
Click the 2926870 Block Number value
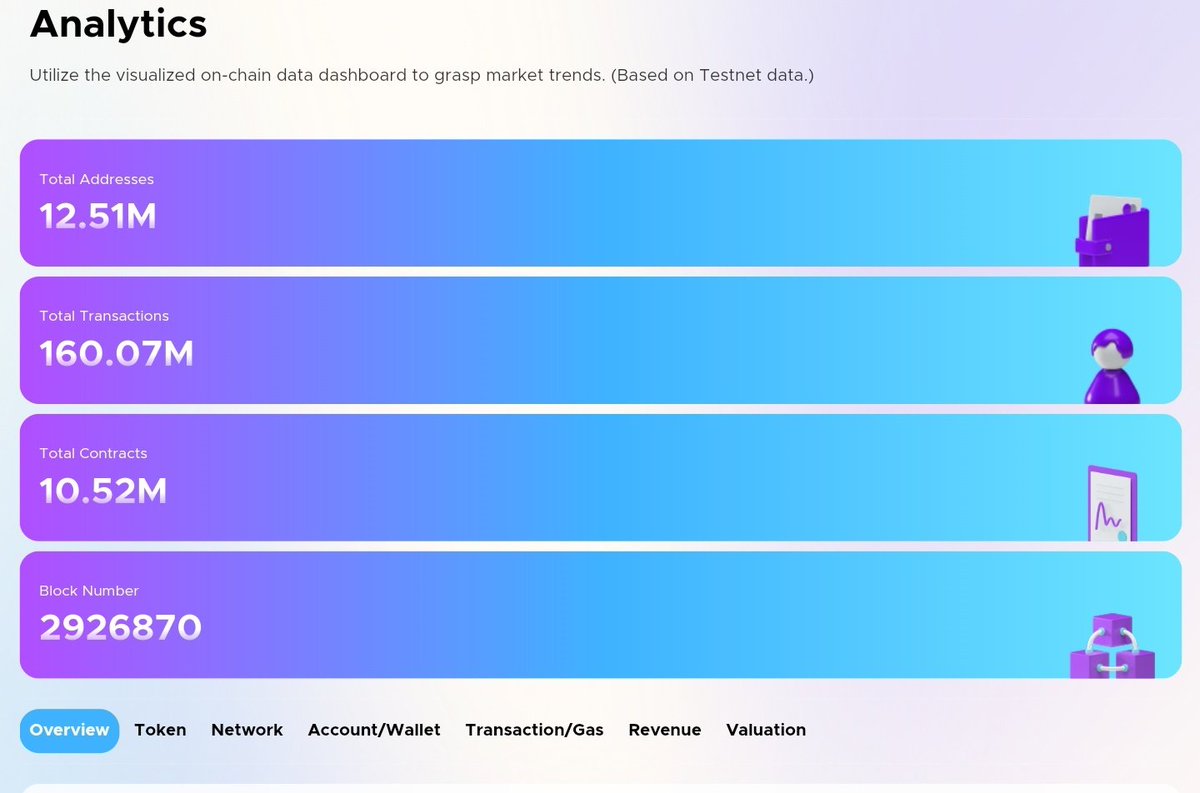(x=120, y=627)
